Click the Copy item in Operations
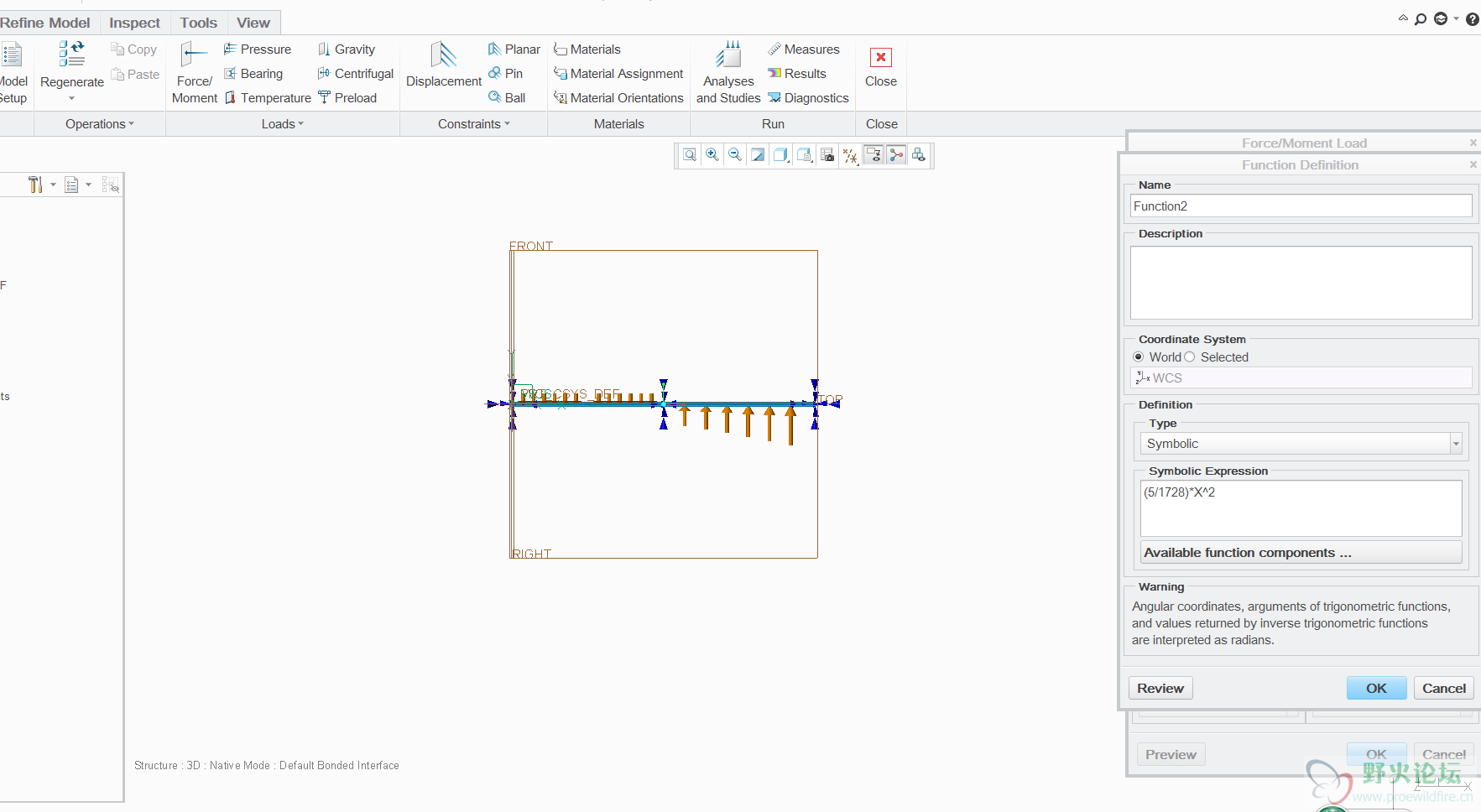 point(134,49)
